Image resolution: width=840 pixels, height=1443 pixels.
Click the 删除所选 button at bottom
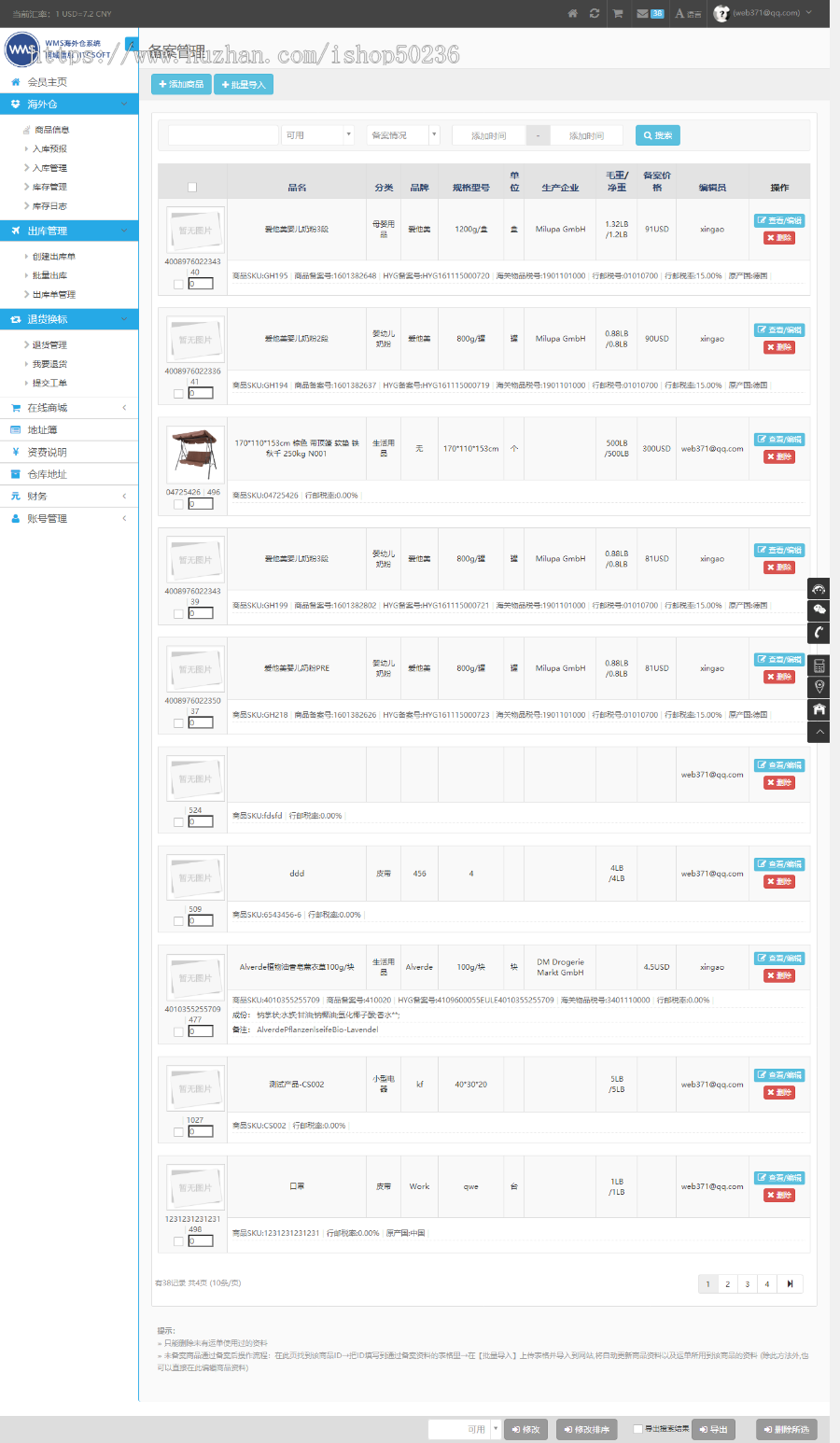point(787,1429)
